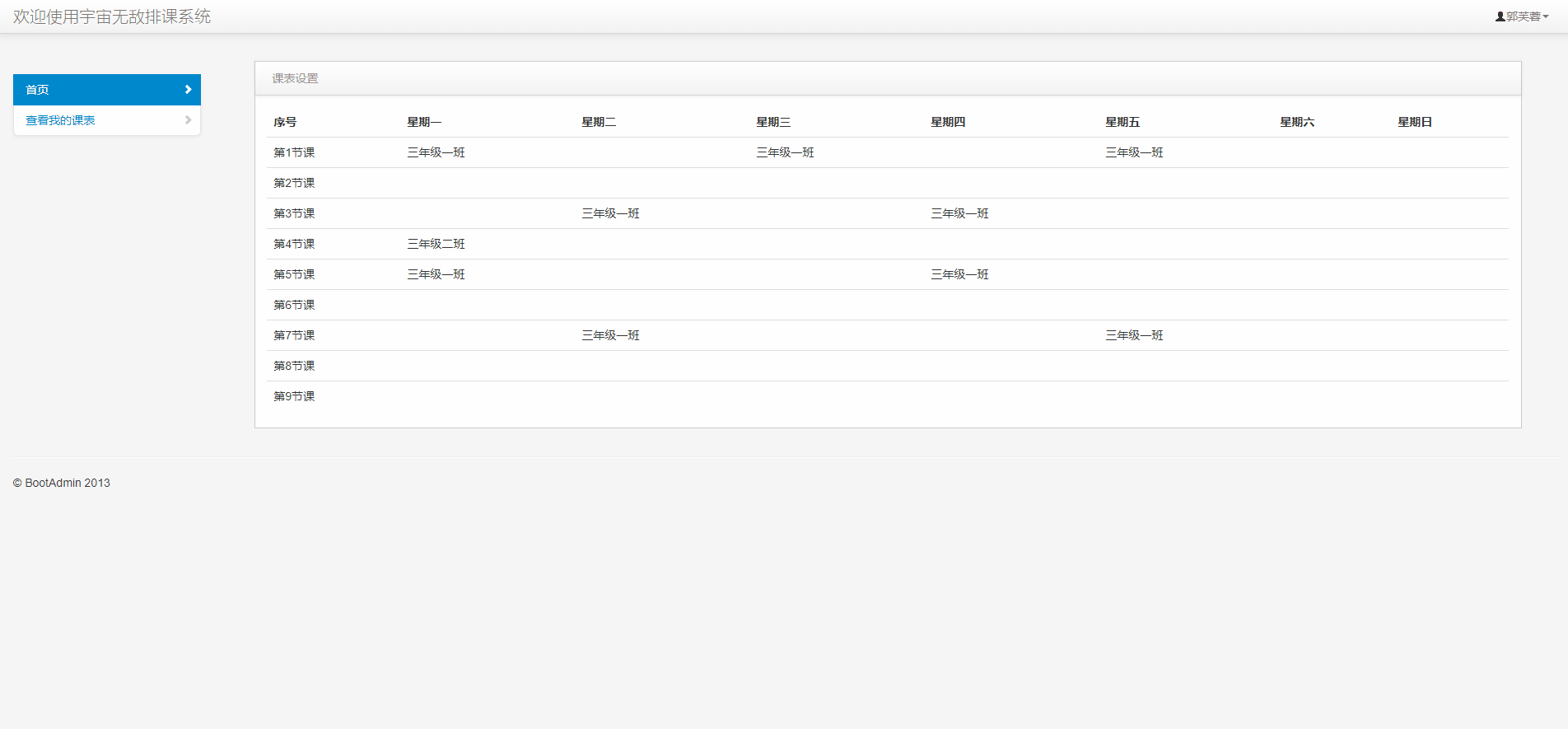1568x729 pixels.
Task: Click the © BootAdmin 2013 footer text
Action: [x=62, y=483]
